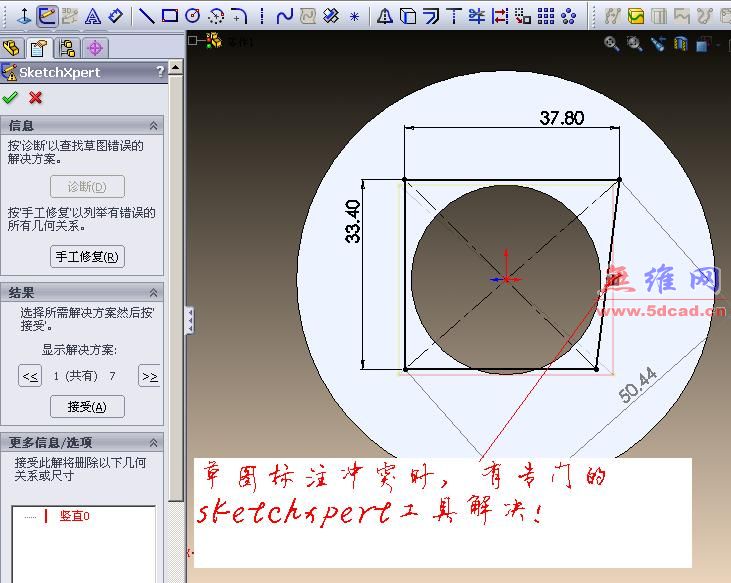Click the Offset Entities icon
This screenshot has height=583, width=731.
pyautogui.click(x=431, y=16)
